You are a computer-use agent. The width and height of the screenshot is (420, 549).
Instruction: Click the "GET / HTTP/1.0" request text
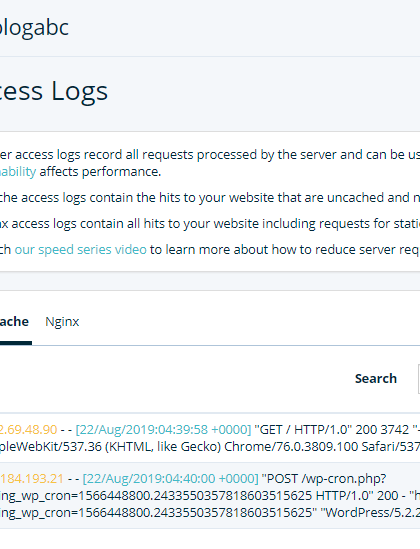(x=303, y=430)
